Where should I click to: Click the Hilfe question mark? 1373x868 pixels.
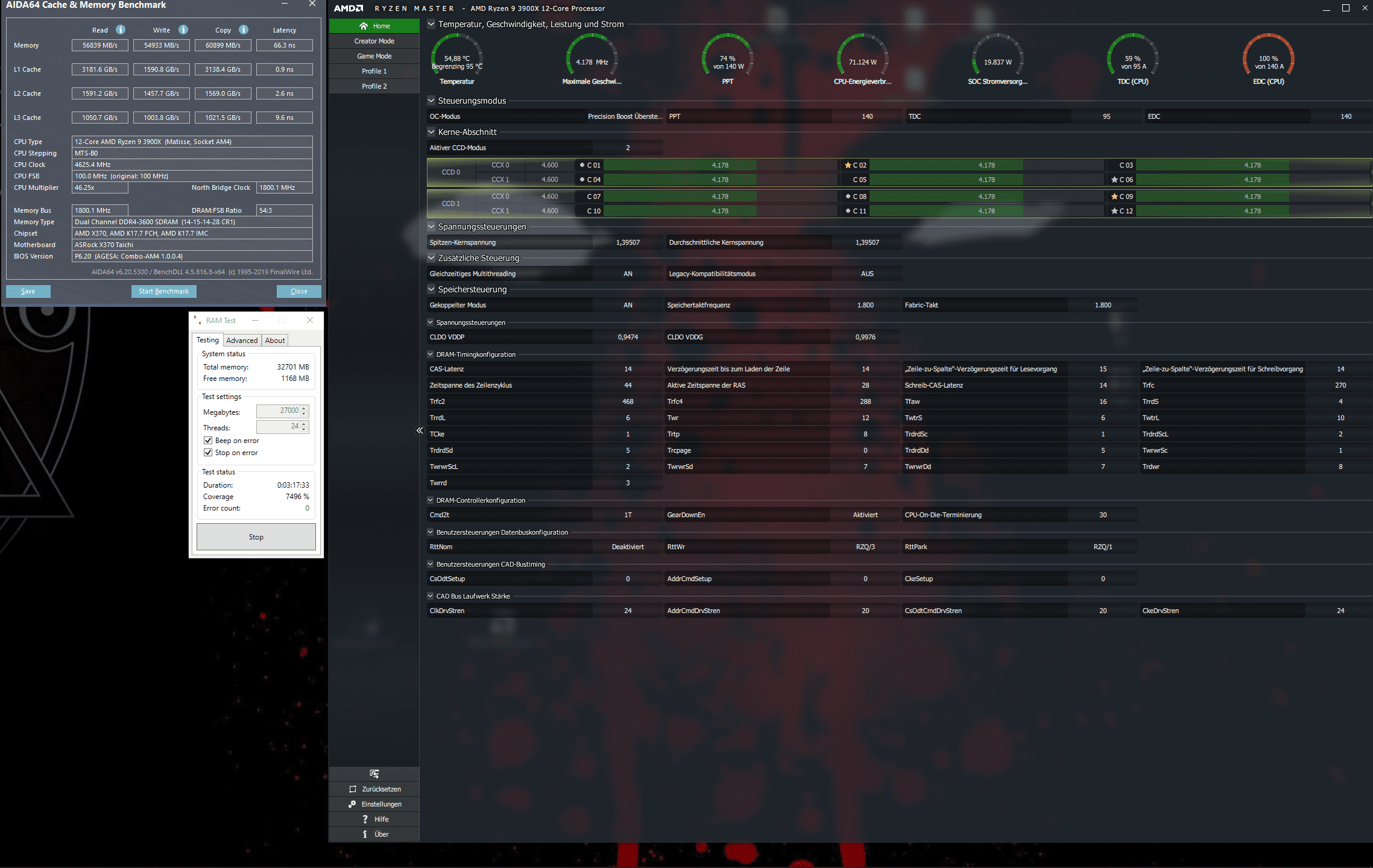[x=365, y=819]
